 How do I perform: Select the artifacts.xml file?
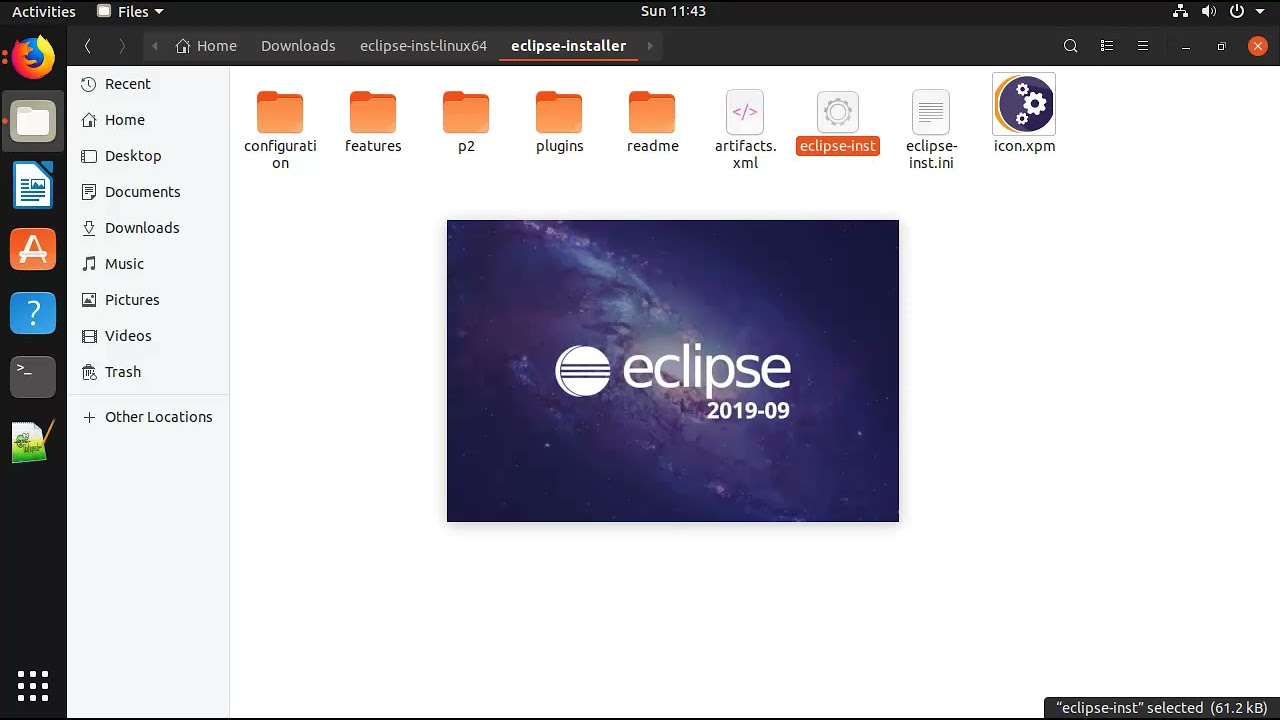click(x=745, y=129)
